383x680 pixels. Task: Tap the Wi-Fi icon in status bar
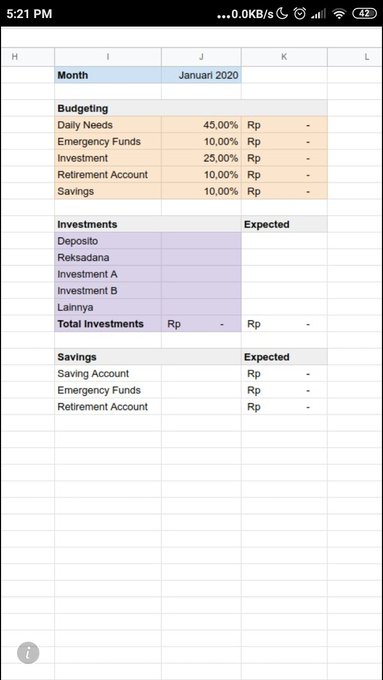[x=339, y=14]
